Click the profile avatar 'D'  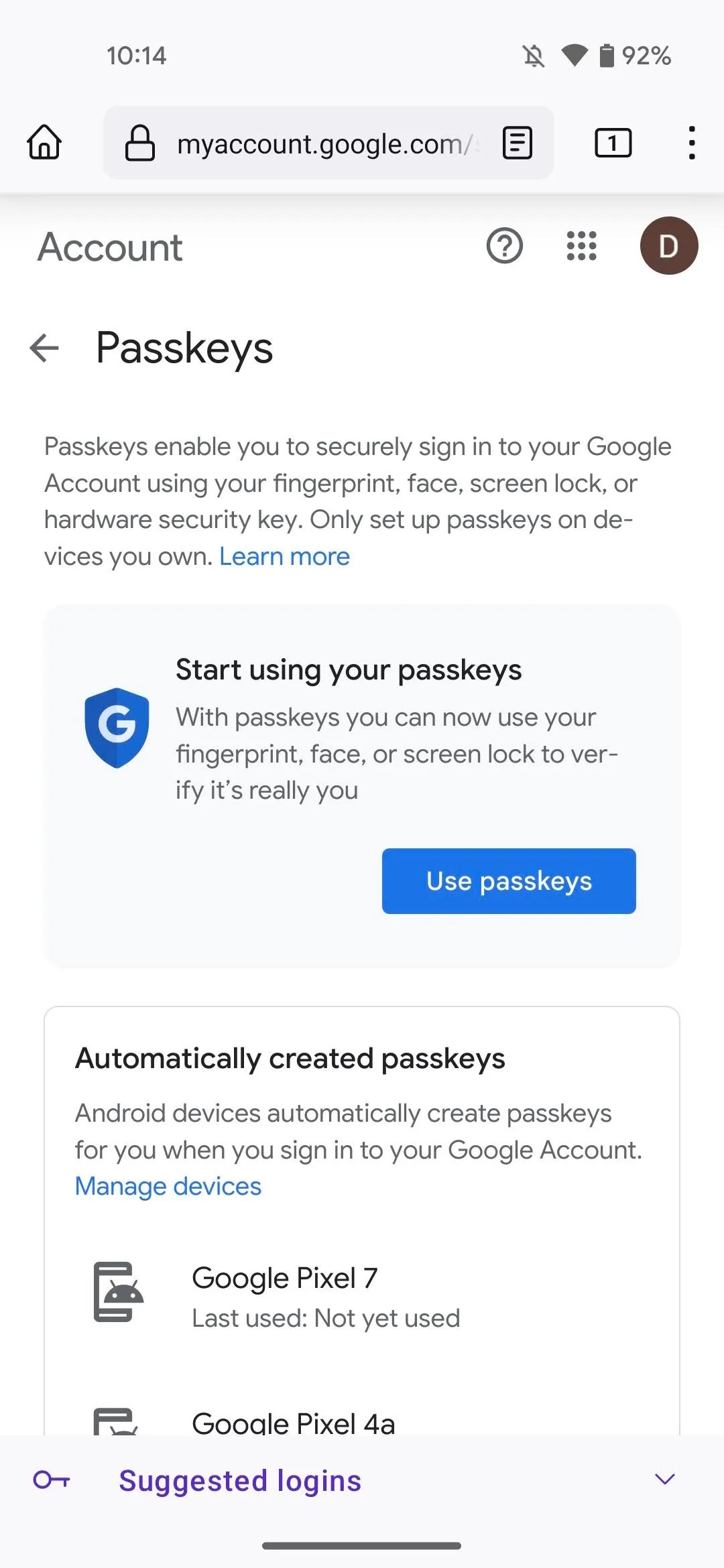[x=669, y=246]
